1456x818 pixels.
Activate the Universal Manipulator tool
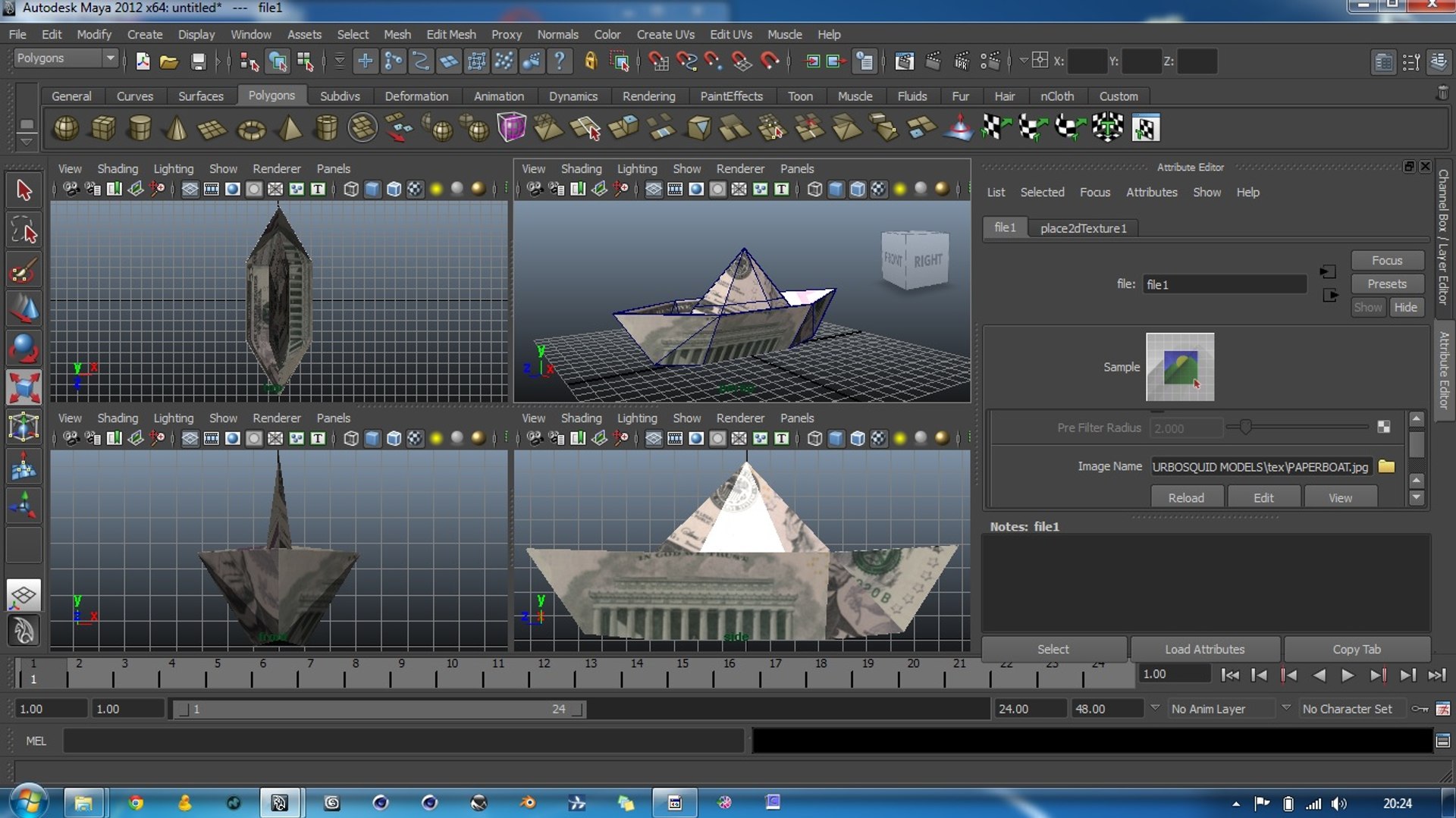24,427
